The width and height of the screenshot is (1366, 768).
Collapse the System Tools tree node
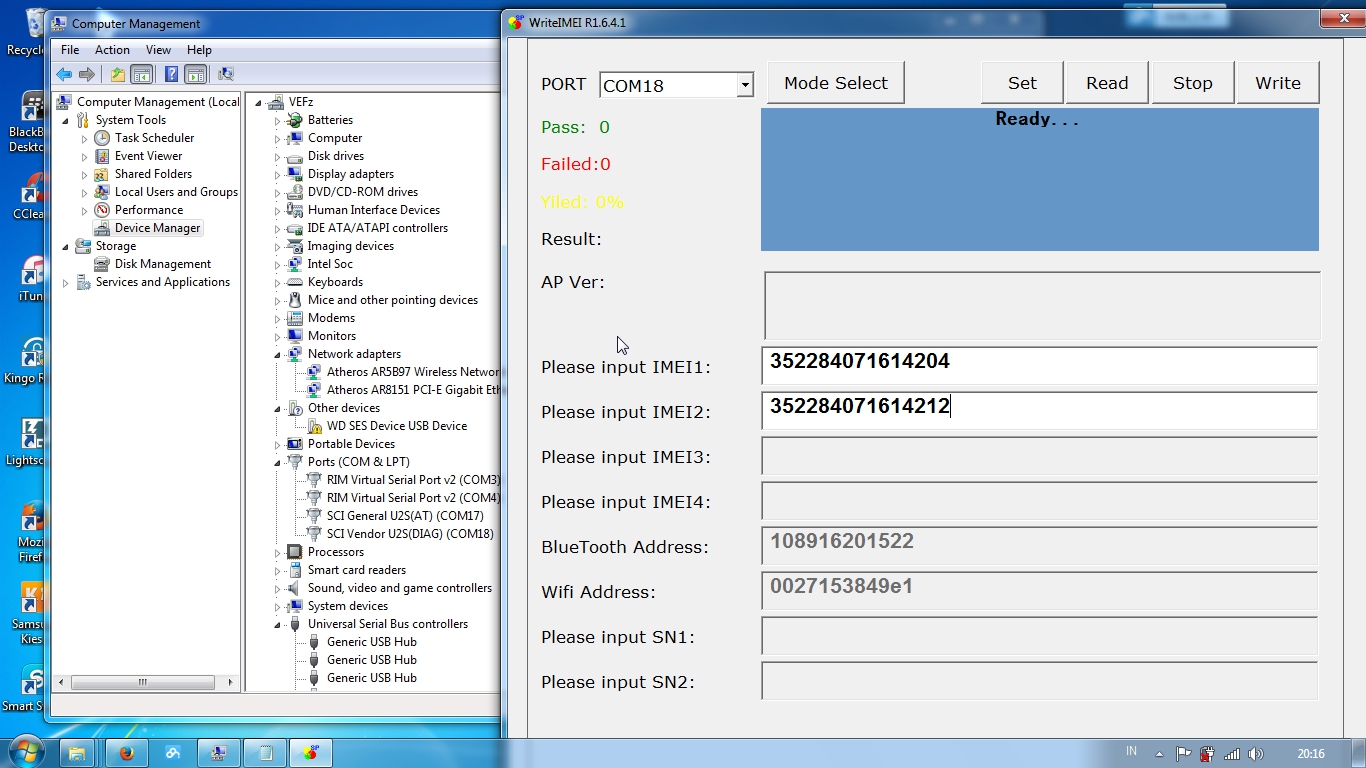pyautogui.click(x=66, y=120)
